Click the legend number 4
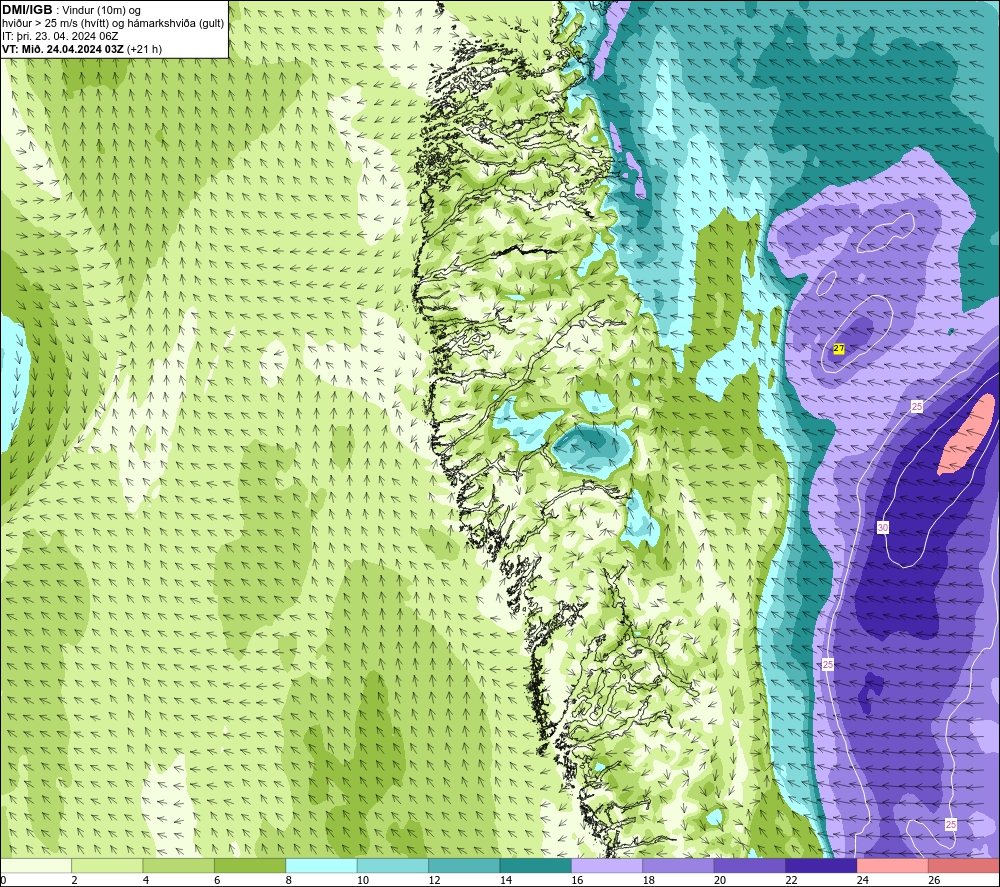This screenshot has height=887, width=1000. [x=146, y=880]
